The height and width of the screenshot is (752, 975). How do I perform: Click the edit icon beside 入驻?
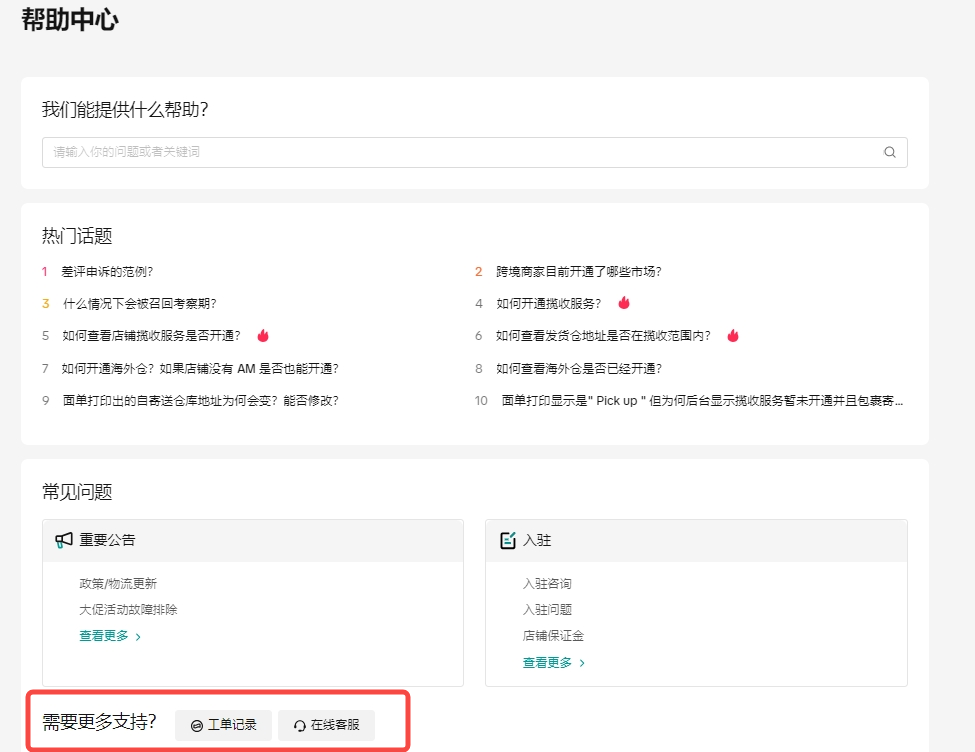[x=508, y=540]
